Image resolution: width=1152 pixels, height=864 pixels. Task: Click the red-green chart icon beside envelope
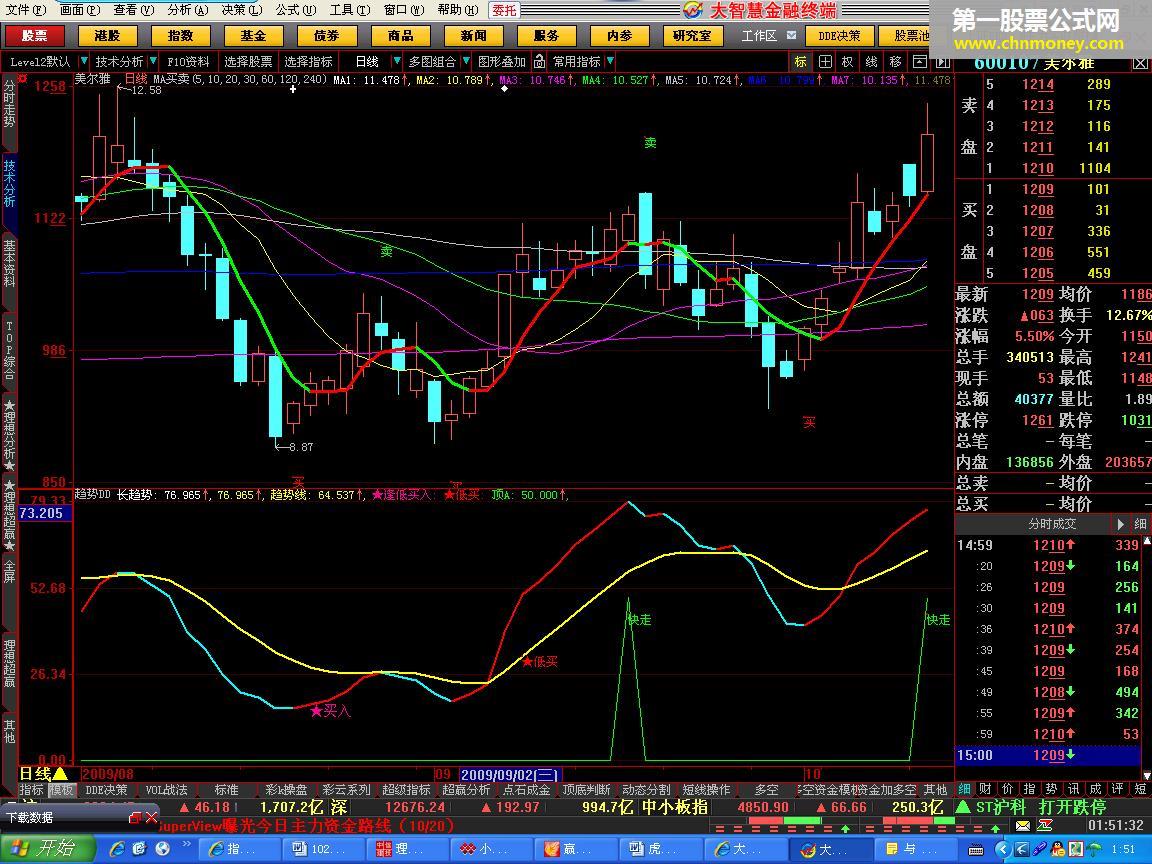pos(1044,826)
